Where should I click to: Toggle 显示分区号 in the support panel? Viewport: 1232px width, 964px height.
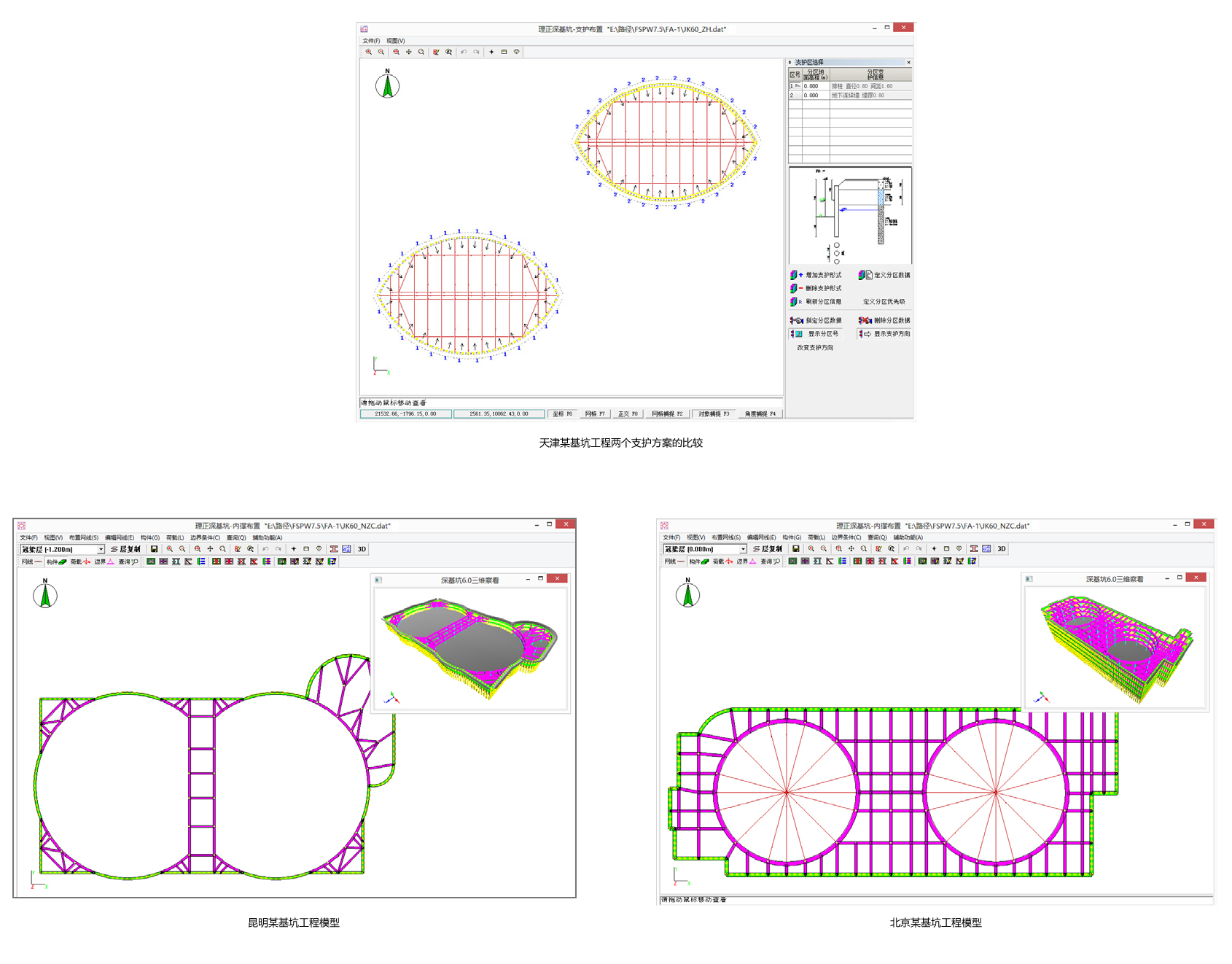[816, 334]
